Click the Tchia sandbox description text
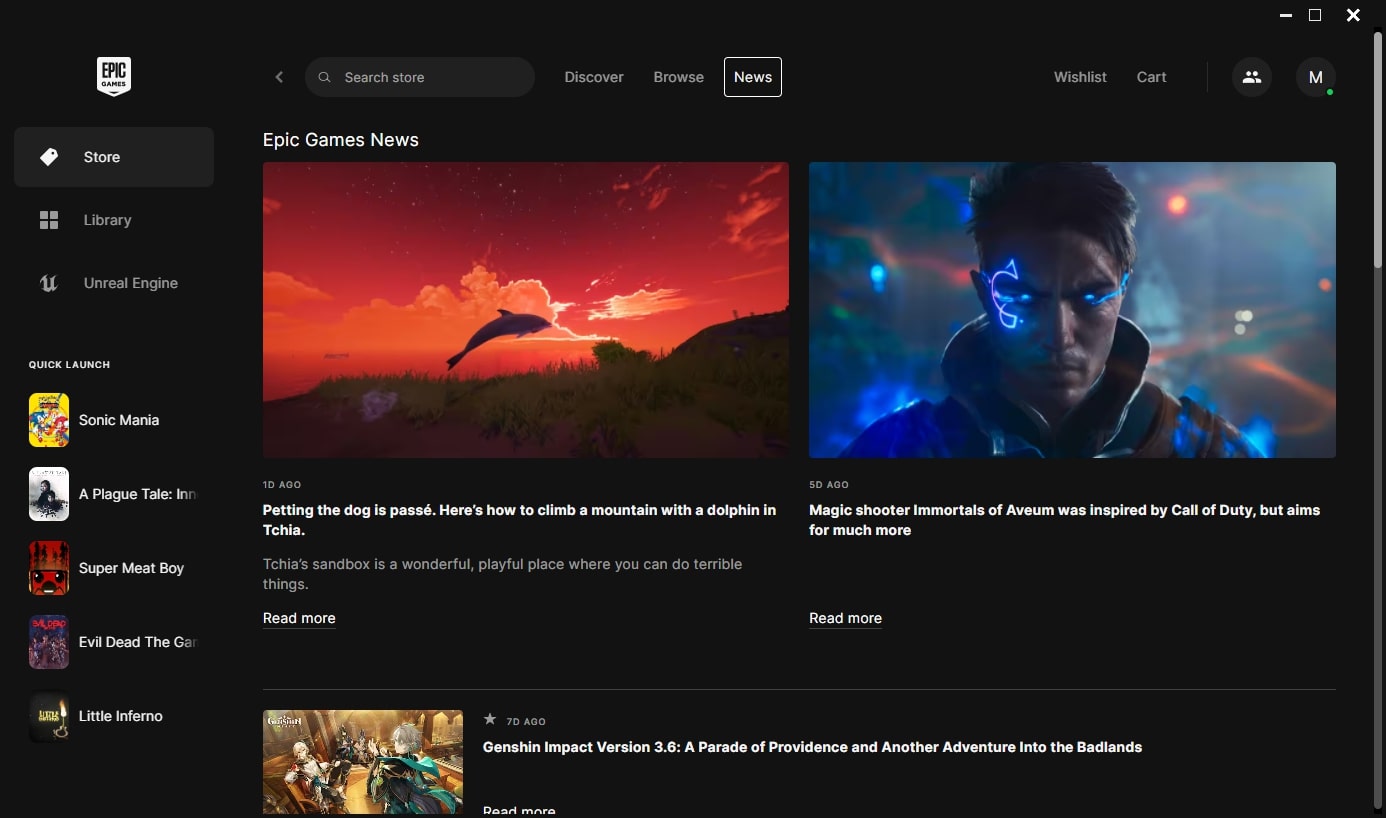This screenshot has width=1386, height=818. point(502,574)
